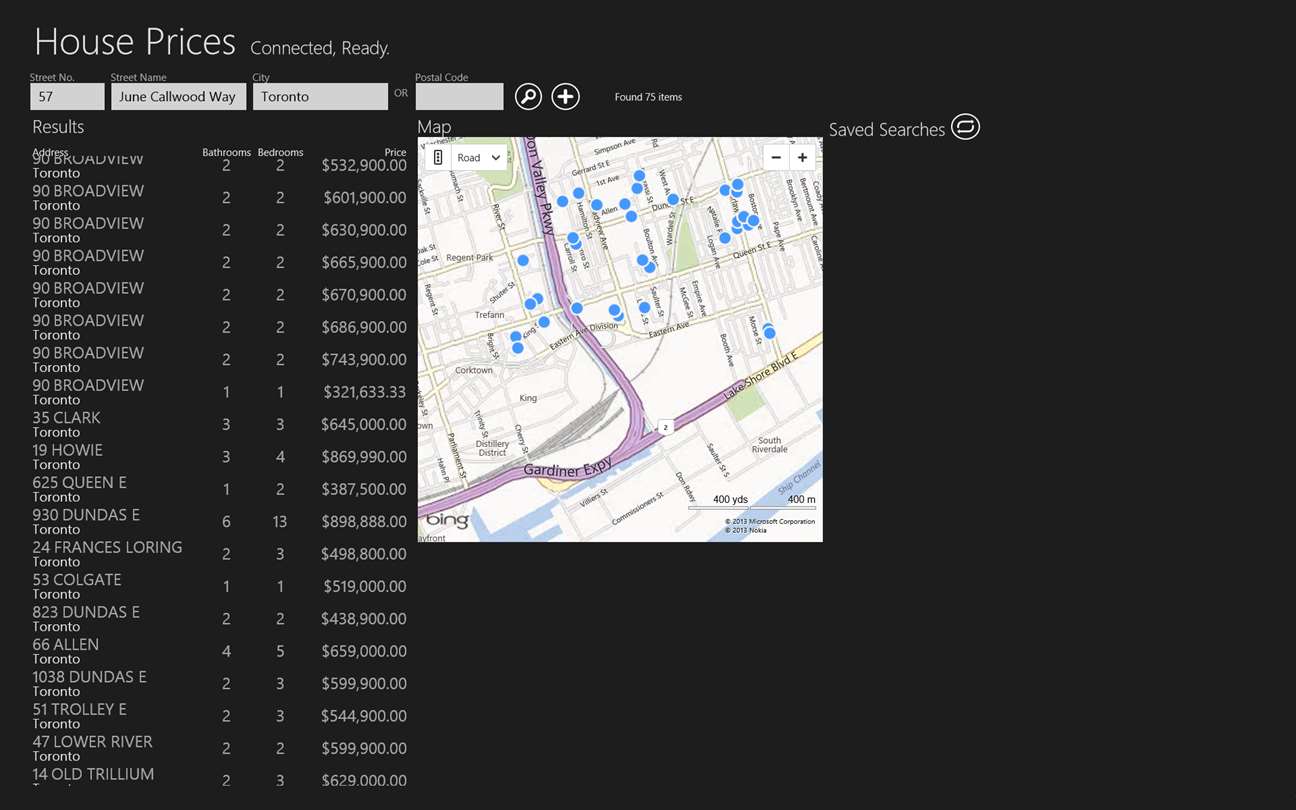Image resolution: width=1296 pixels, height=810 pixels.
Task: Select the blue pin beside Regent Park label
Action: tap(523, 260)
